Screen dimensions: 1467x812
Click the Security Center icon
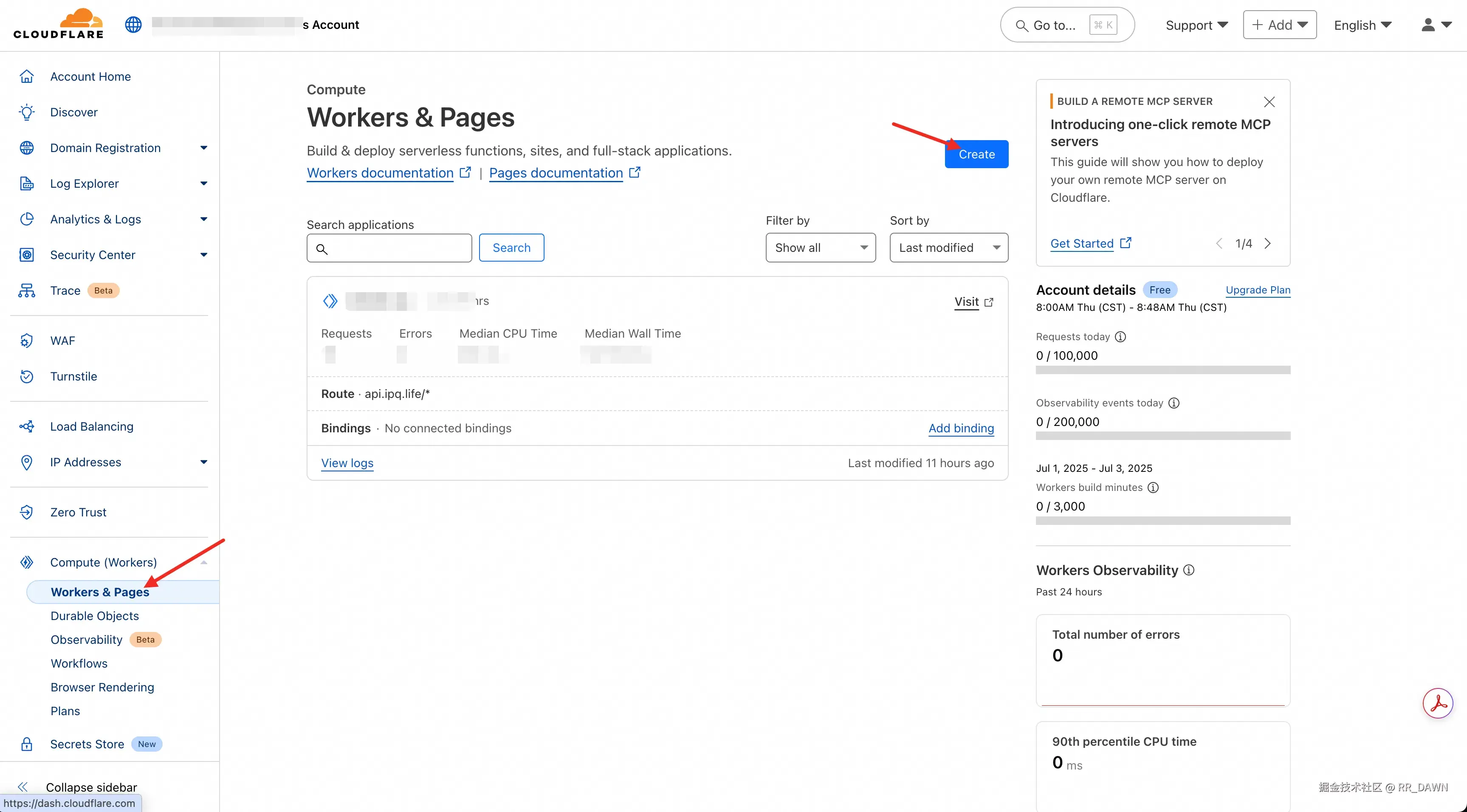click(x=27, y=254)
